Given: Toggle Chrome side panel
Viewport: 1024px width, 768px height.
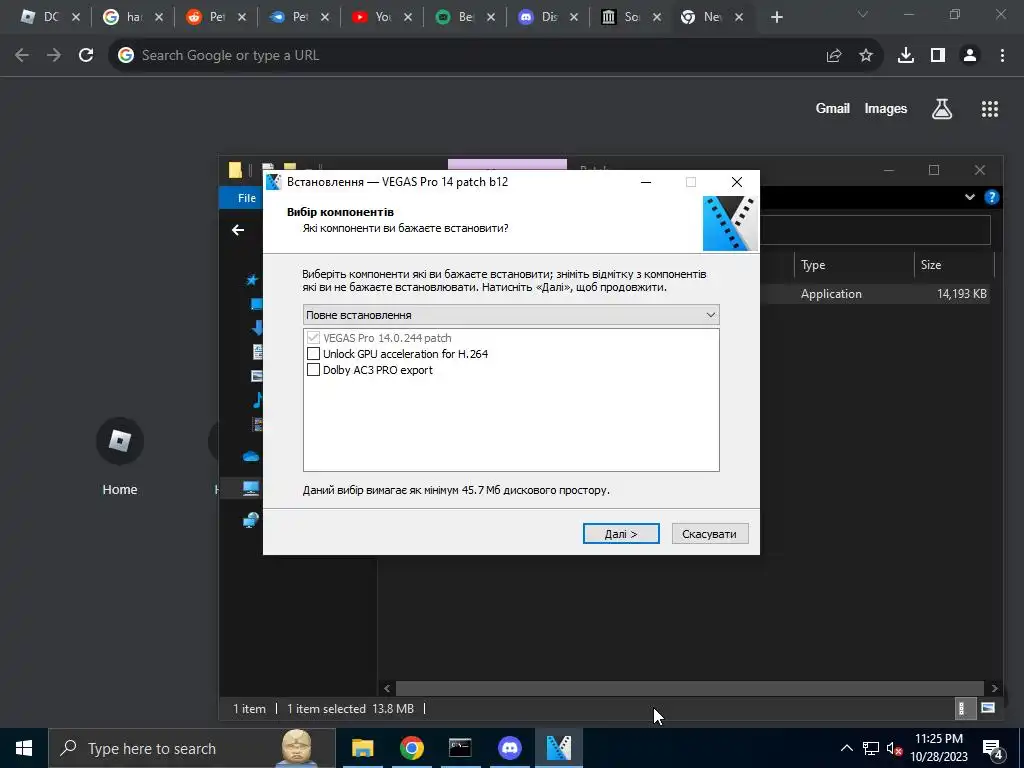Looking at the screenshot, I should 938,56.
